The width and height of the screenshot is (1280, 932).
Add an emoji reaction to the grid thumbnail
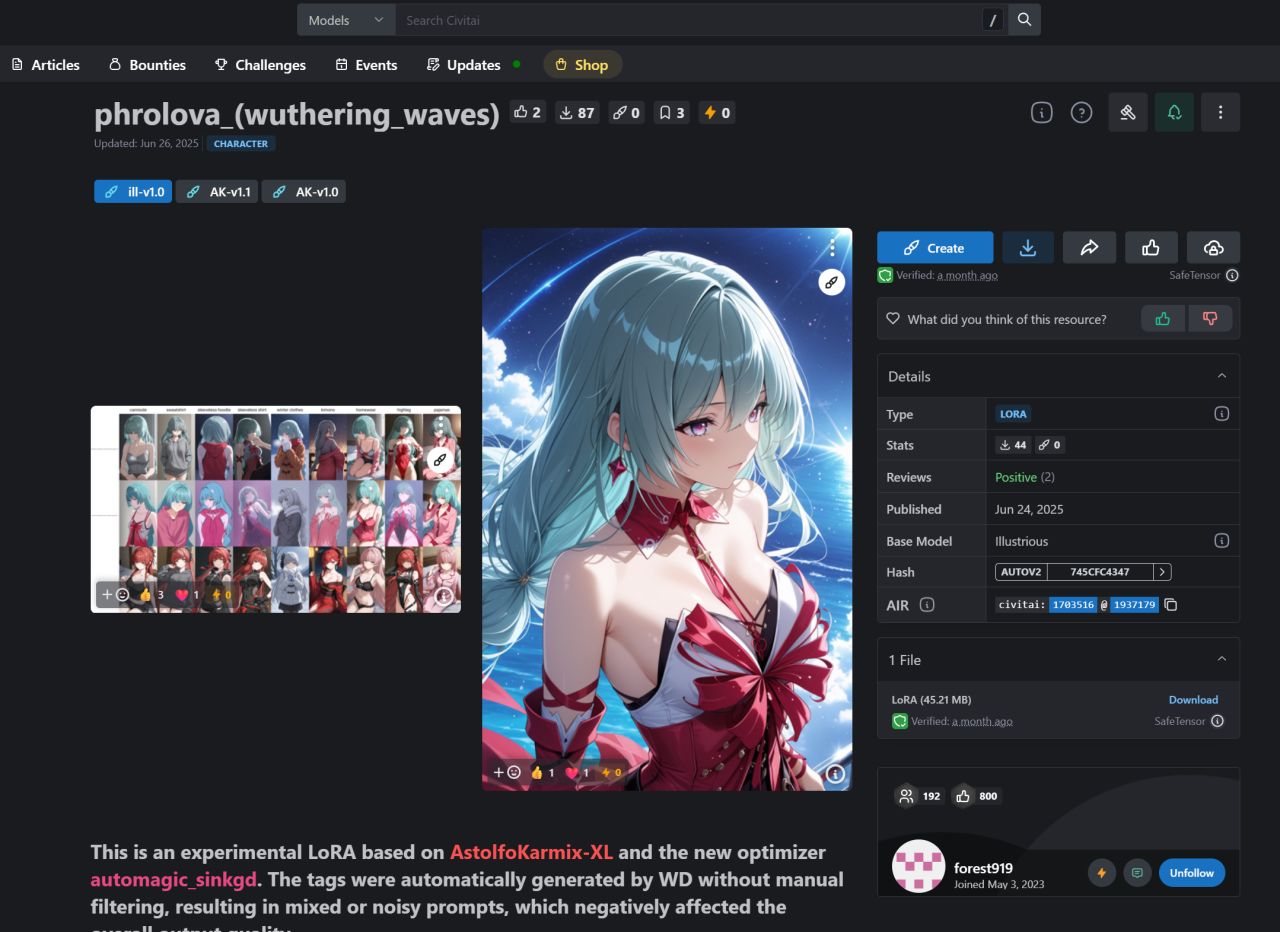tap(114, 594)
